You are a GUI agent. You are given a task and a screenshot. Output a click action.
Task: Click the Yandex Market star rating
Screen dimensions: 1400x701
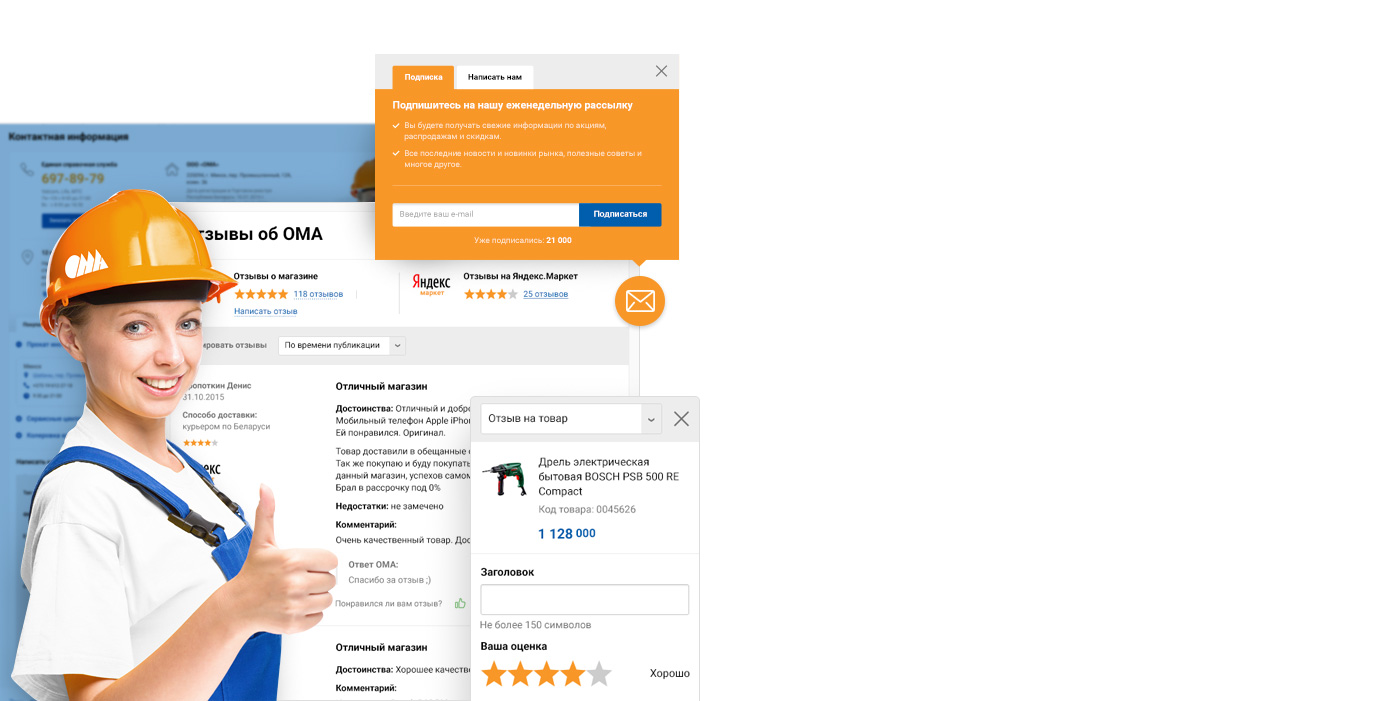pos(490,294)
